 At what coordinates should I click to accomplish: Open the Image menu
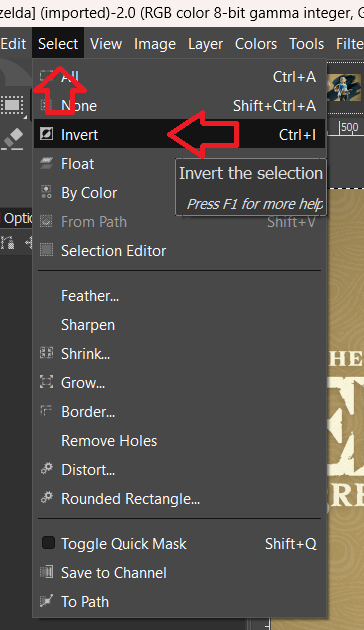click(155, 43)
